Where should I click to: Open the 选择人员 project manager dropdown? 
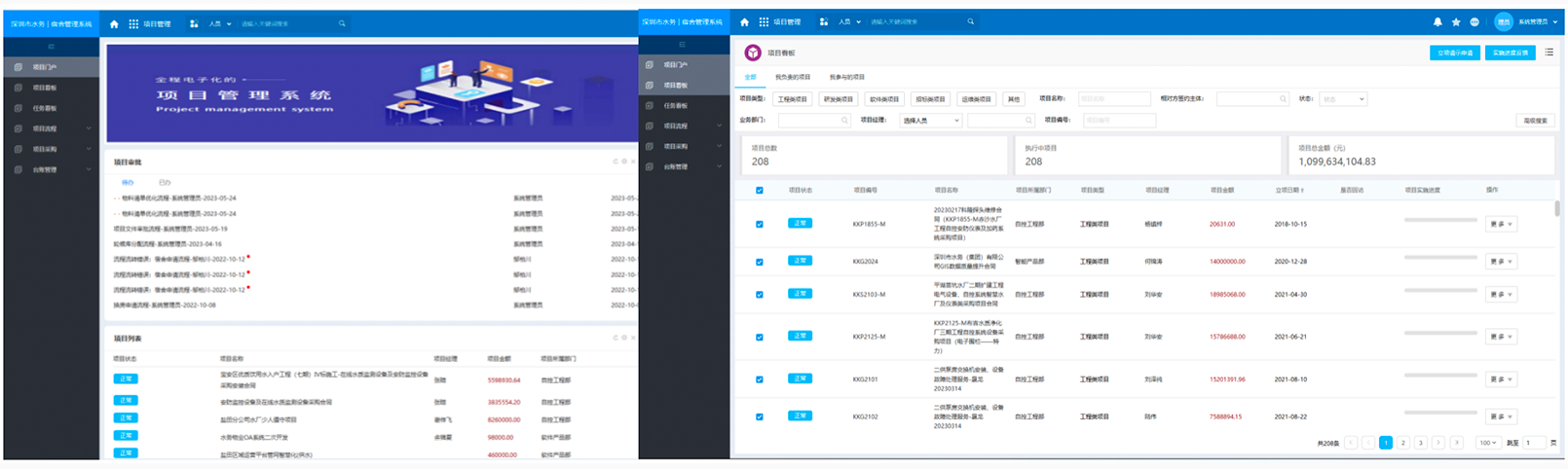[x=931, y=121]
